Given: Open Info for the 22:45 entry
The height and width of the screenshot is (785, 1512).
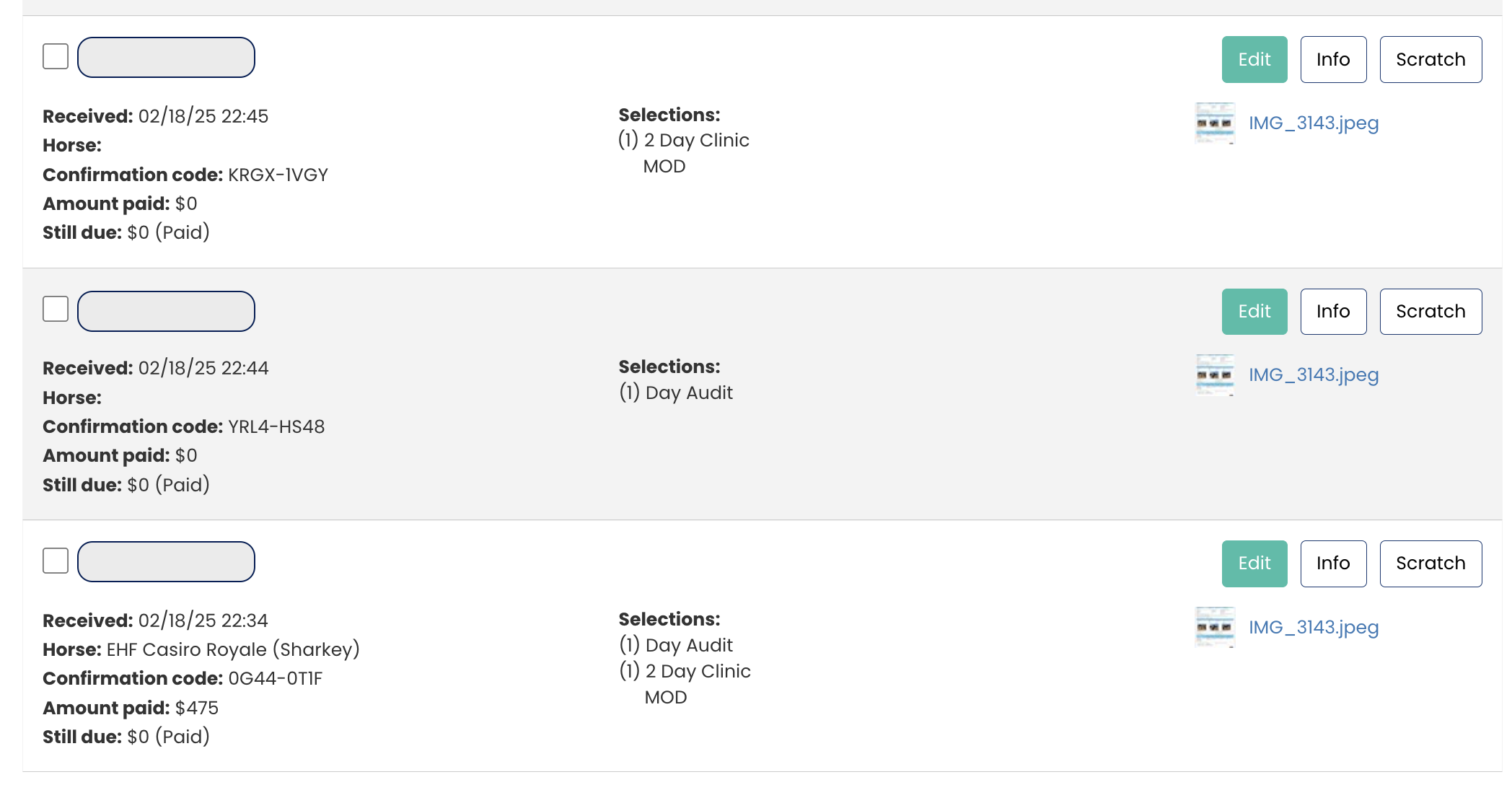Looking at the screenshot, I should (x=1332, y=59).
